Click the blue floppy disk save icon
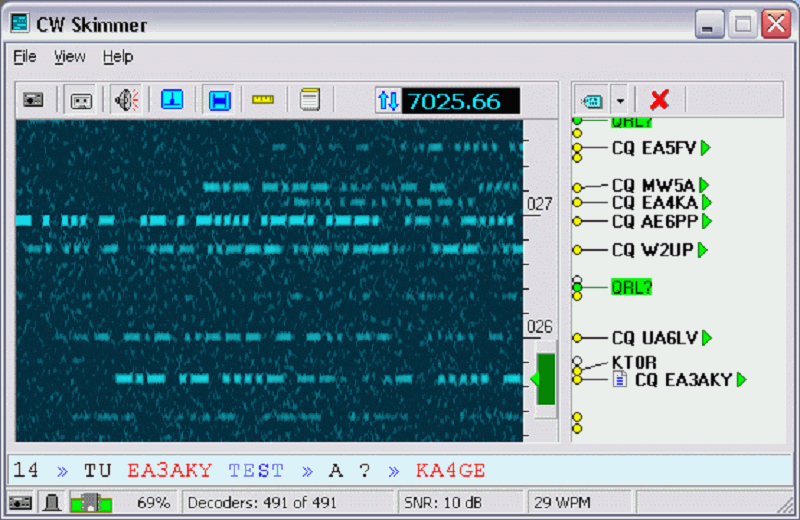 click(219, 100)
